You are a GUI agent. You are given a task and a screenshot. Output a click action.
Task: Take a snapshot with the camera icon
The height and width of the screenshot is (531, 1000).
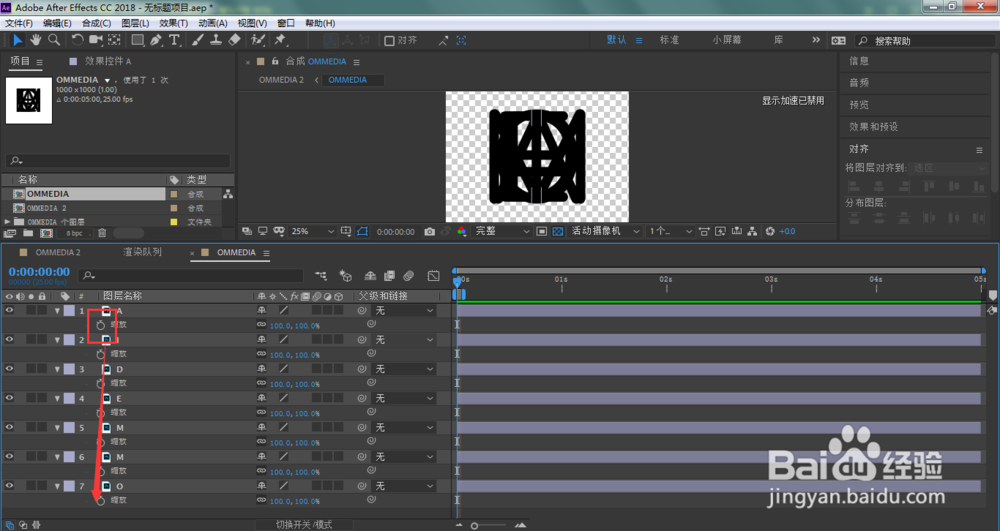(430, 231)
